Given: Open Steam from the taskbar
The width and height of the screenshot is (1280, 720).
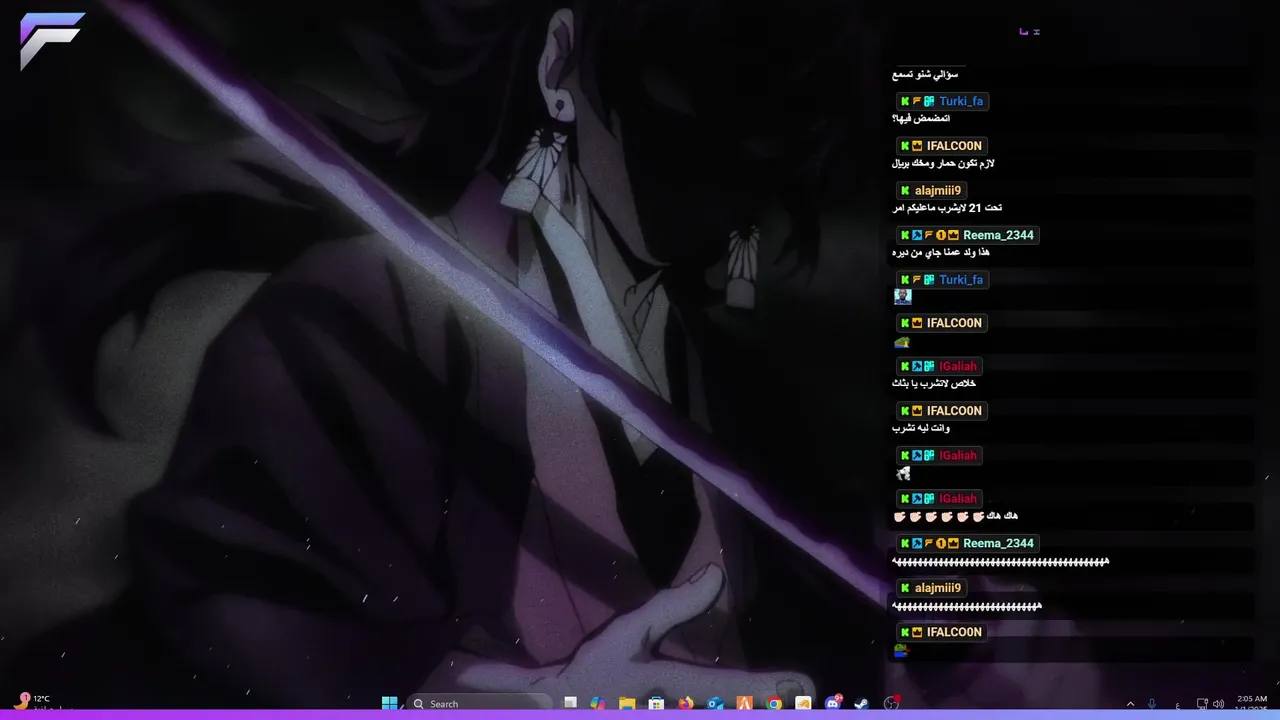Looking at the screenshot, I should tap(861, 703).
